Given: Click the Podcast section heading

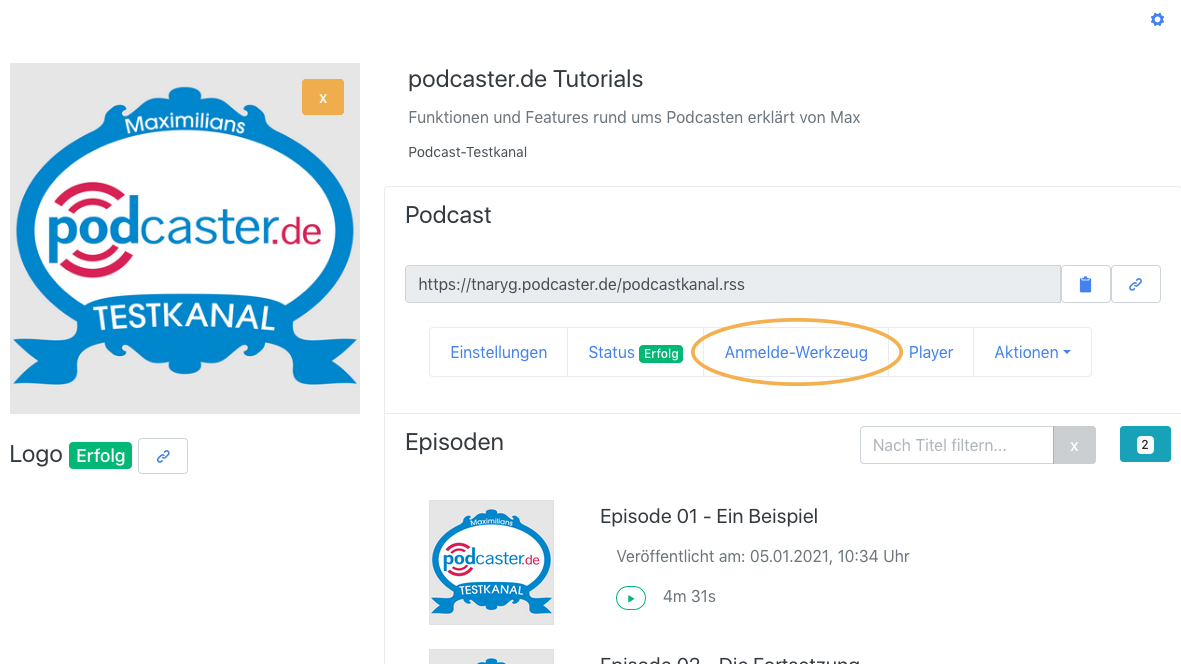Looking at the screenshot, I should [x=448, y=215].
